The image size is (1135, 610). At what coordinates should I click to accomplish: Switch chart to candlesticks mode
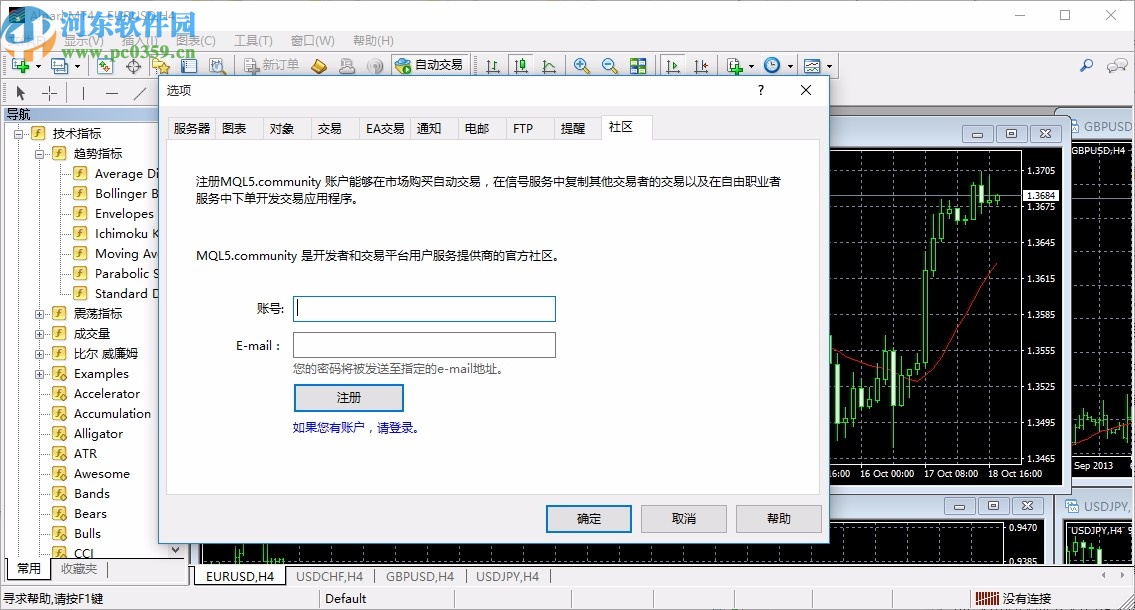520,66
